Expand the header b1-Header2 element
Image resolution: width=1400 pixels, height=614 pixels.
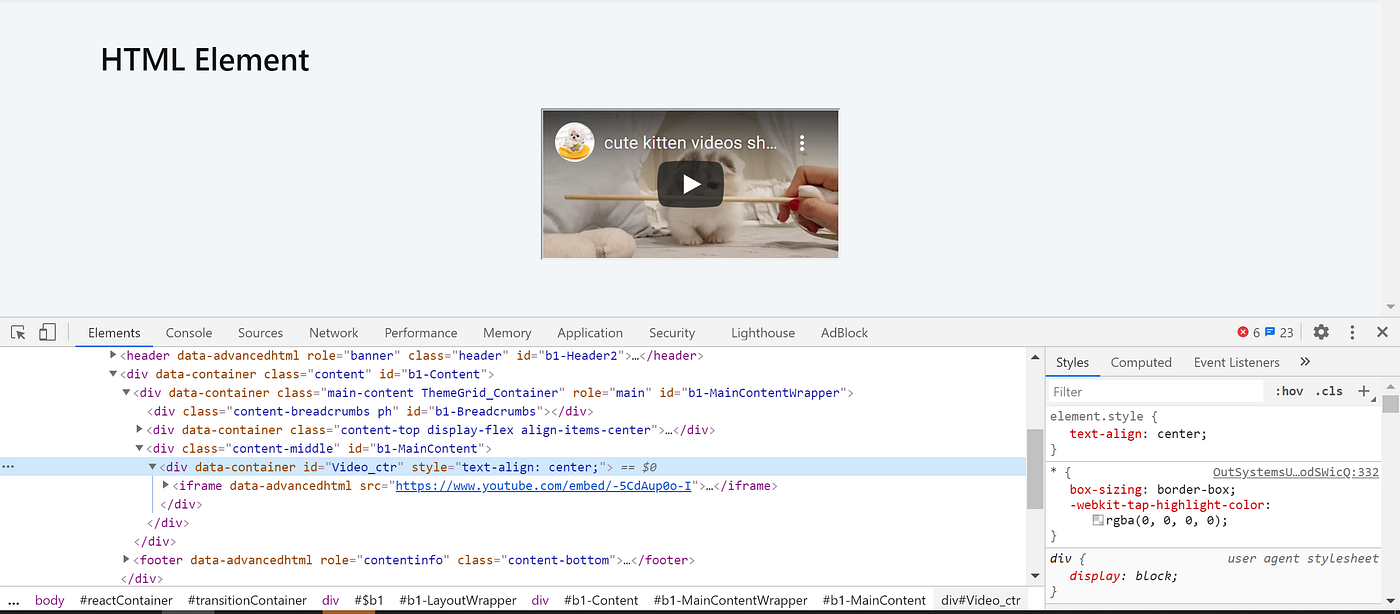tap(114, 355)
